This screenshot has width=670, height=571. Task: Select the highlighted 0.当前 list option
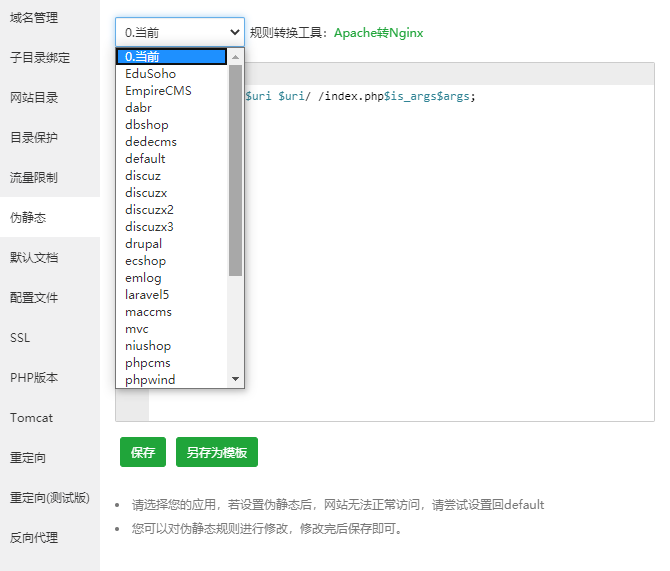171,56
